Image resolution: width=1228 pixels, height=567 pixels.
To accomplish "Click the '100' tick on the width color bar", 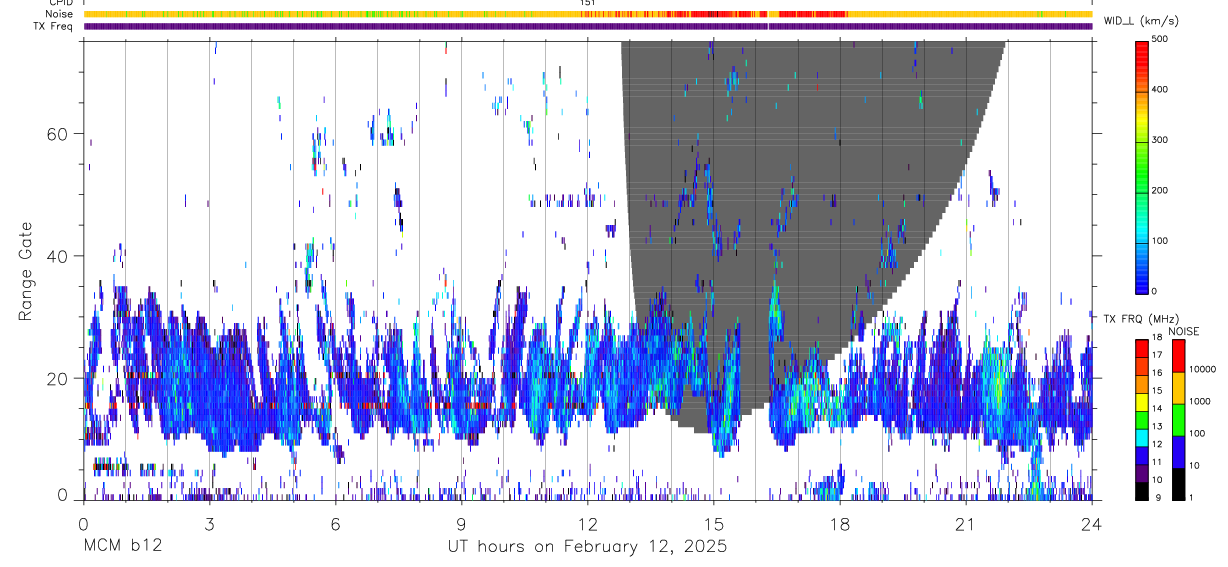I will 1161,241.
